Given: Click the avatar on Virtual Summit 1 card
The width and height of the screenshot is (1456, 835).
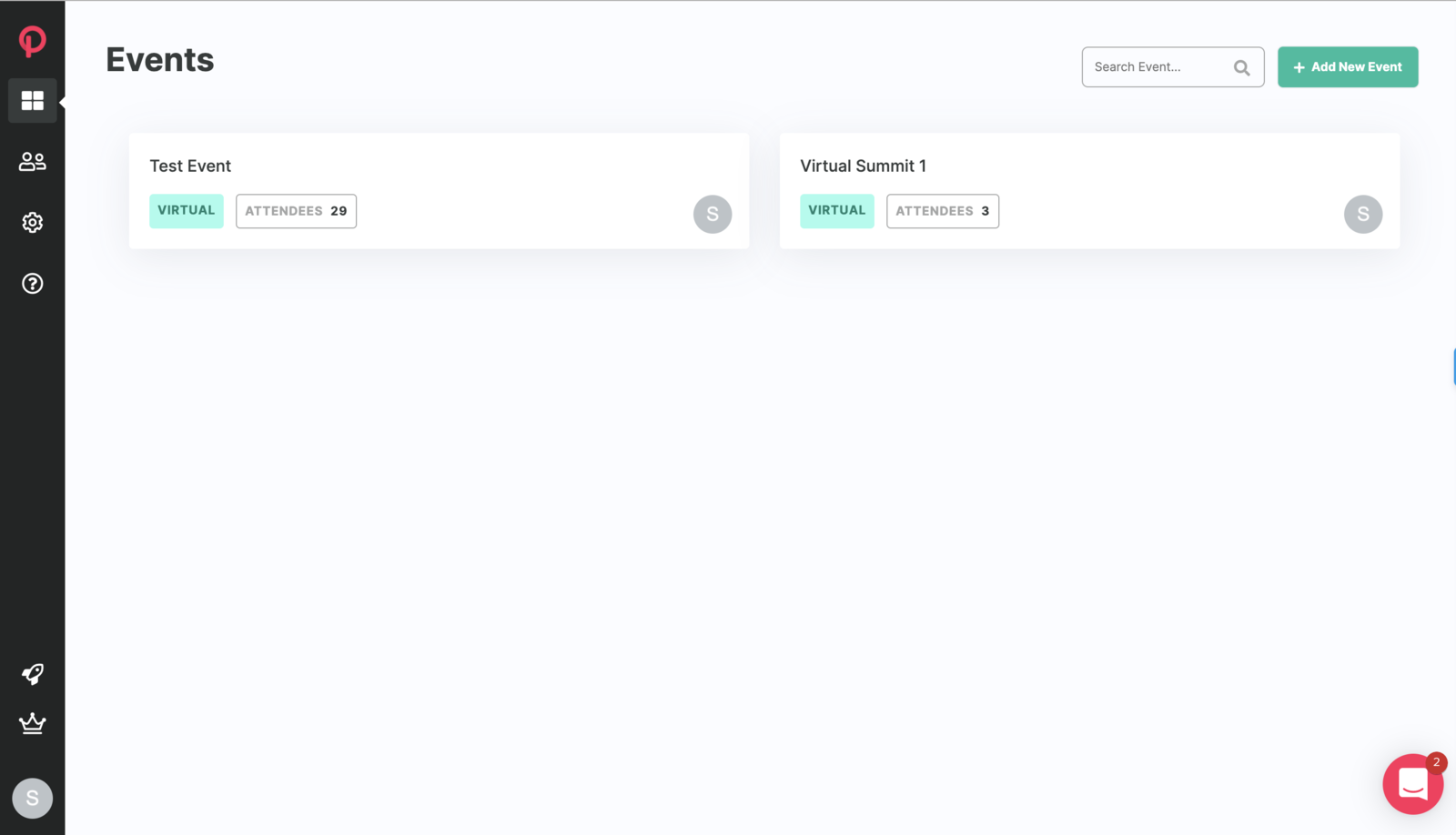Looking at the screenshot, I should coord(1362,214).
